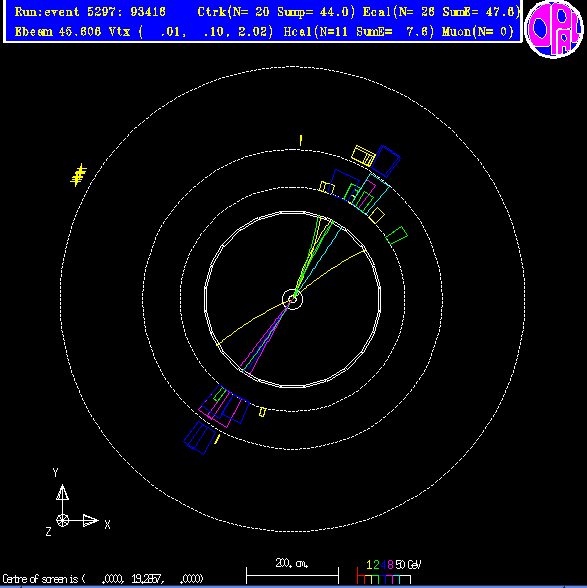This screenshot has height=588, width=587.
Task: Click the OPAL logo in the corner
Action: (x=554, y=29)
